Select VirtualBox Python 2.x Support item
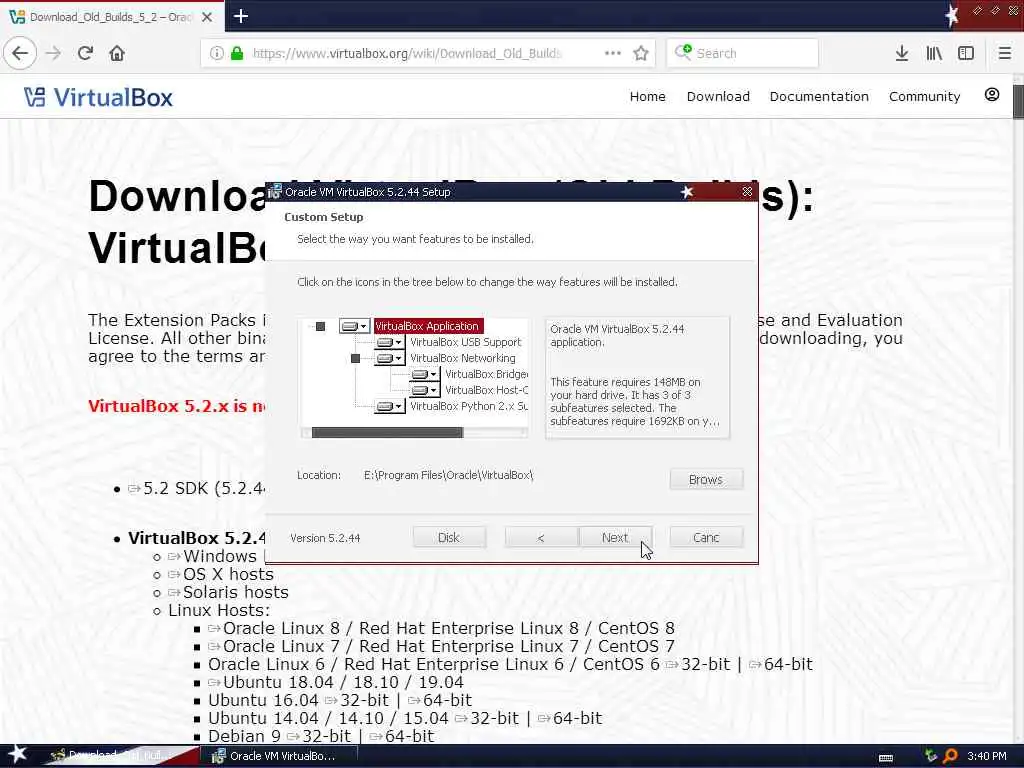Image resolution: width=1024 pixels, height=768 pixels. [x=468, y=406]
